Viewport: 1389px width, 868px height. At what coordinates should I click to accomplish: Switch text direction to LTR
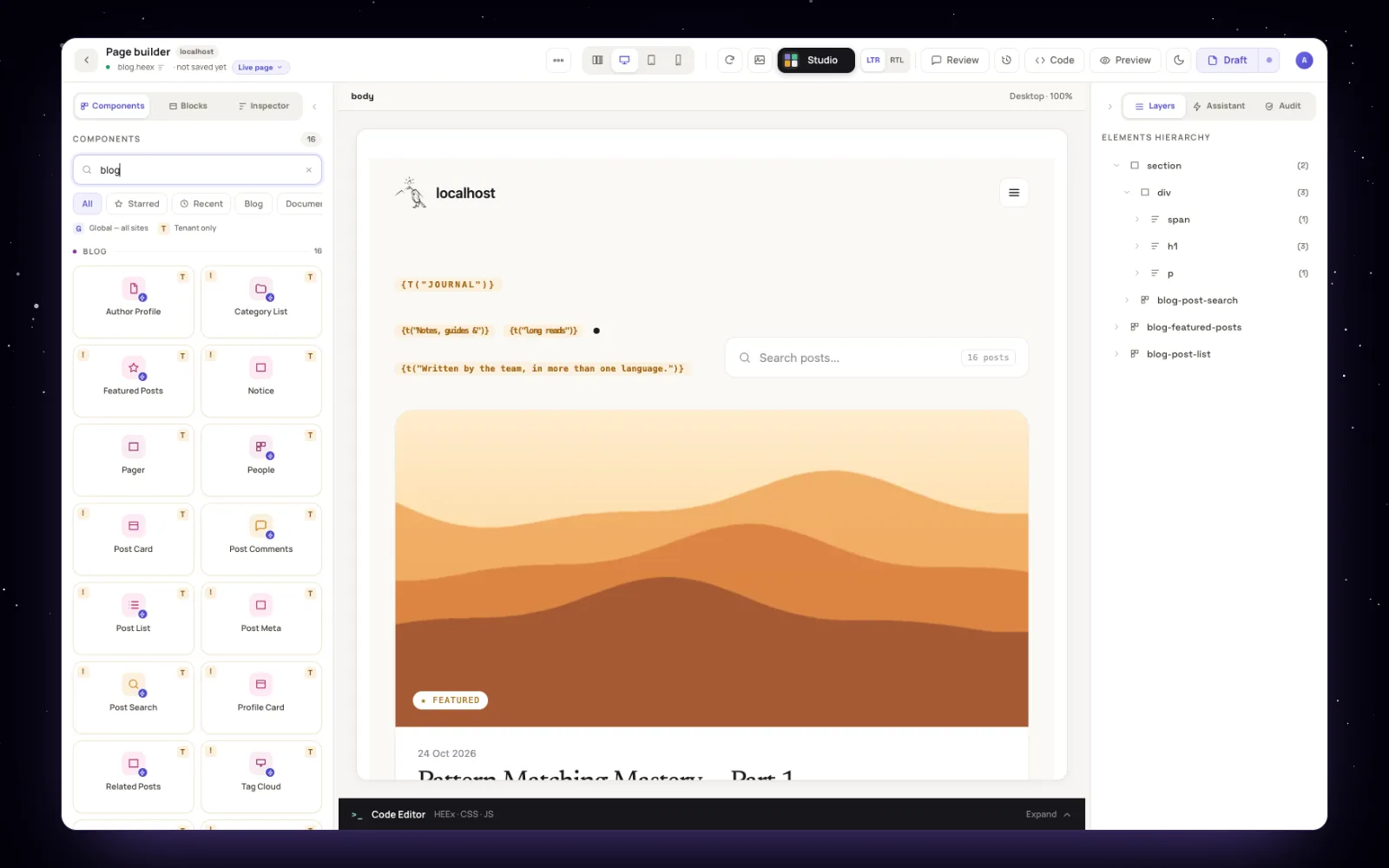coord(872,60)
